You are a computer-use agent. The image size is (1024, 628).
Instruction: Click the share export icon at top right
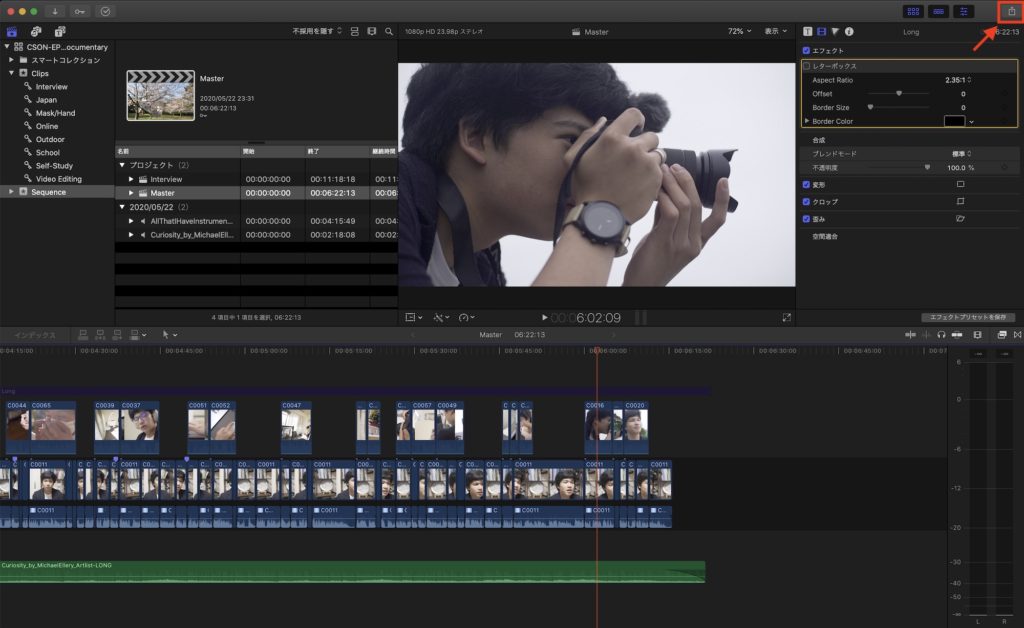(1012, 11)
